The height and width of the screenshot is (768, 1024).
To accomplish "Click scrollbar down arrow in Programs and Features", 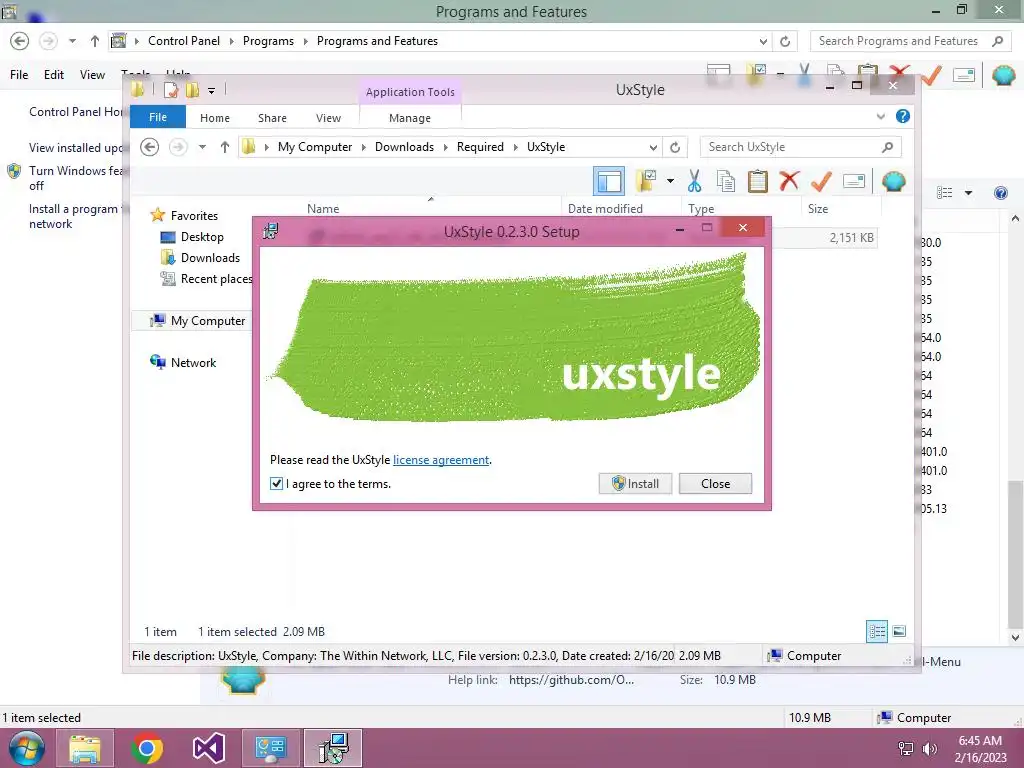I will click(1015, 637).
